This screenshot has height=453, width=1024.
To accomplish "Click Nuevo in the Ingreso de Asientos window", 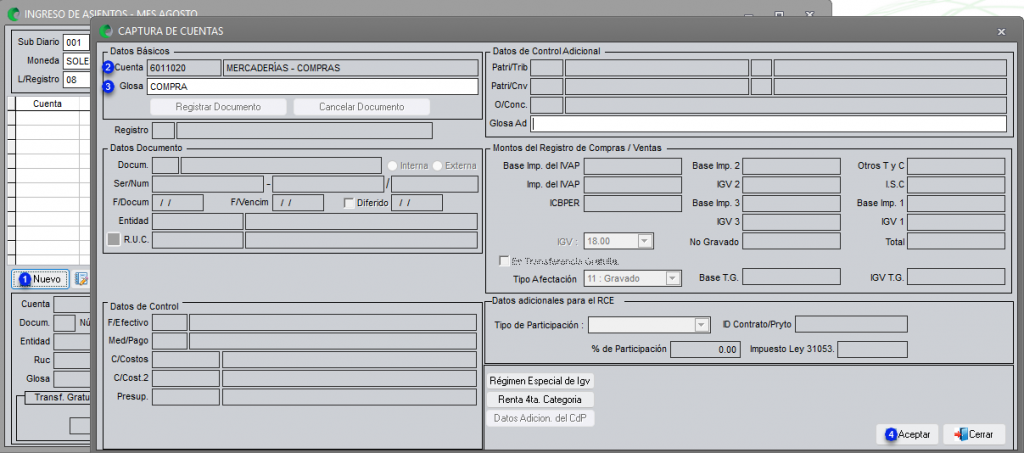I will click(40, 279).
